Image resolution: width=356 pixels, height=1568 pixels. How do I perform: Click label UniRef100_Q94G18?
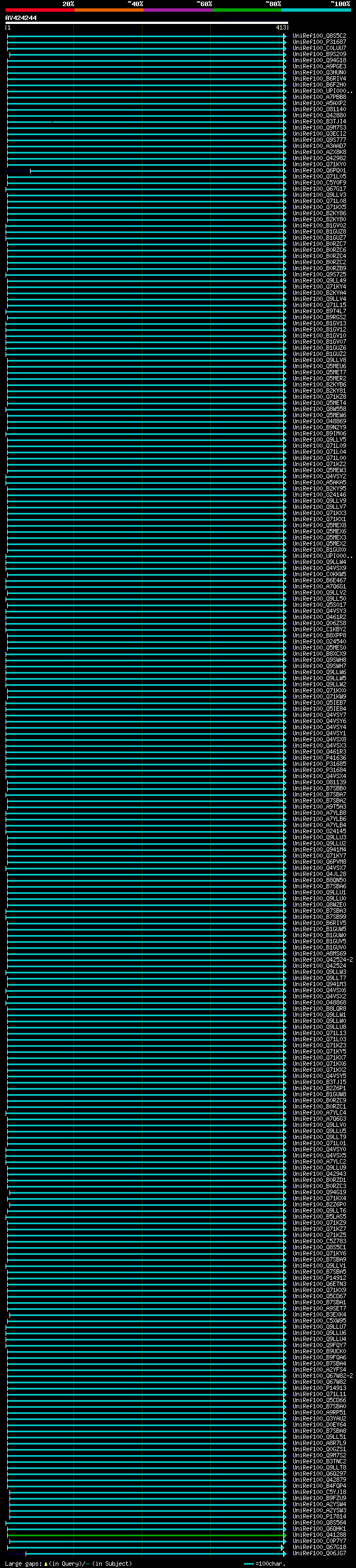[x=319, y=60]
